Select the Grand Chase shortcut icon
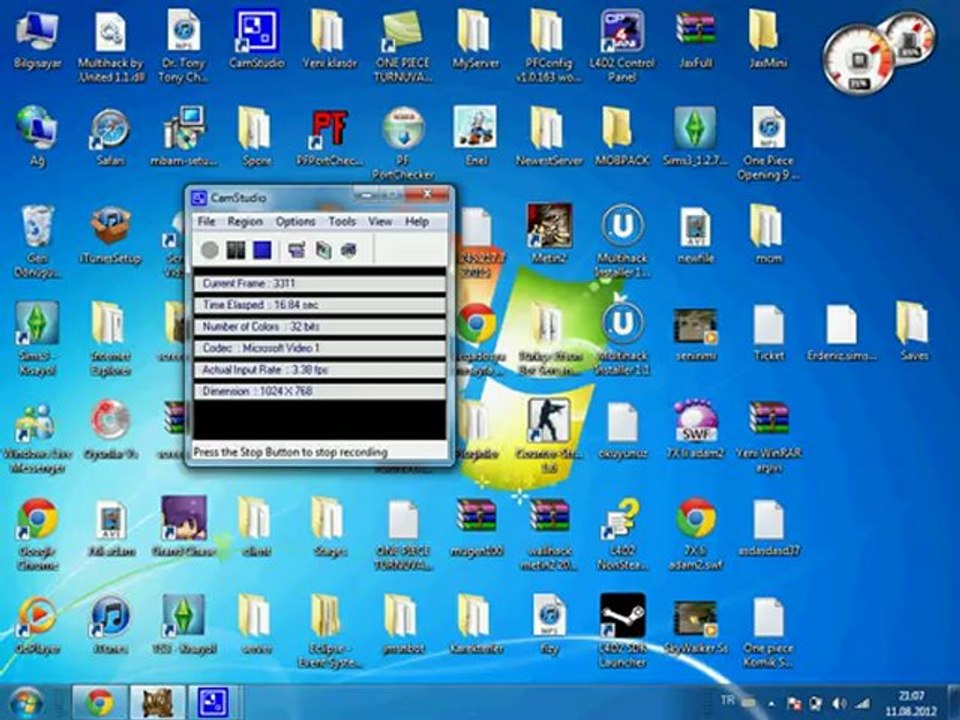The width and height of the screenshot is (960, 720). point(184,527)
